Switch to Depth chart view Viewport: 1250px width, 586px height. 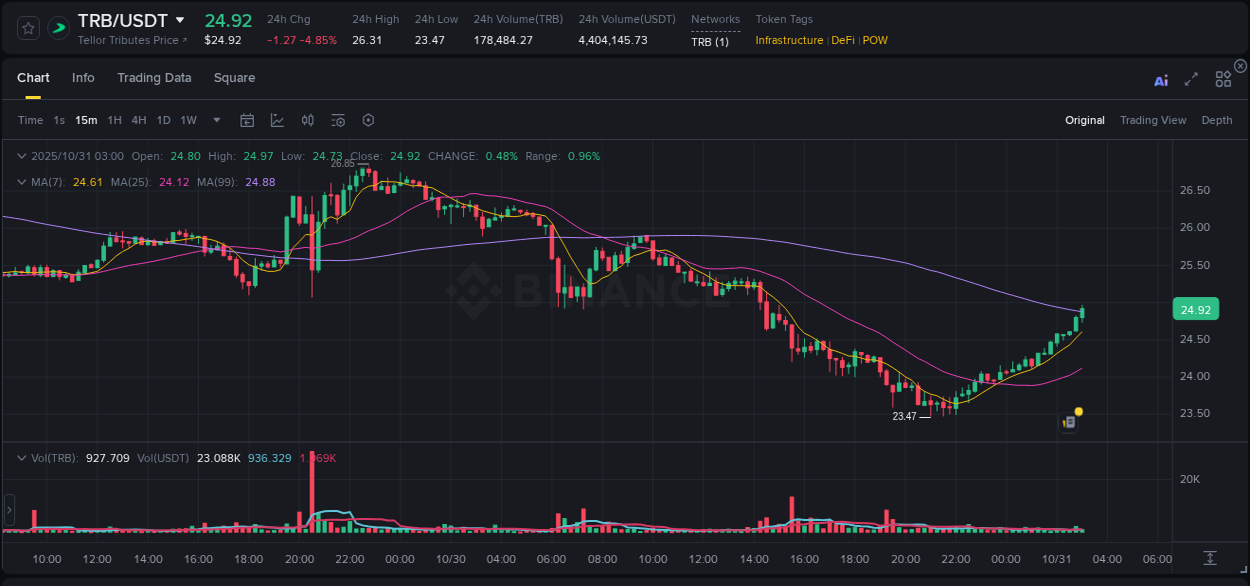tap(1216, 119)
